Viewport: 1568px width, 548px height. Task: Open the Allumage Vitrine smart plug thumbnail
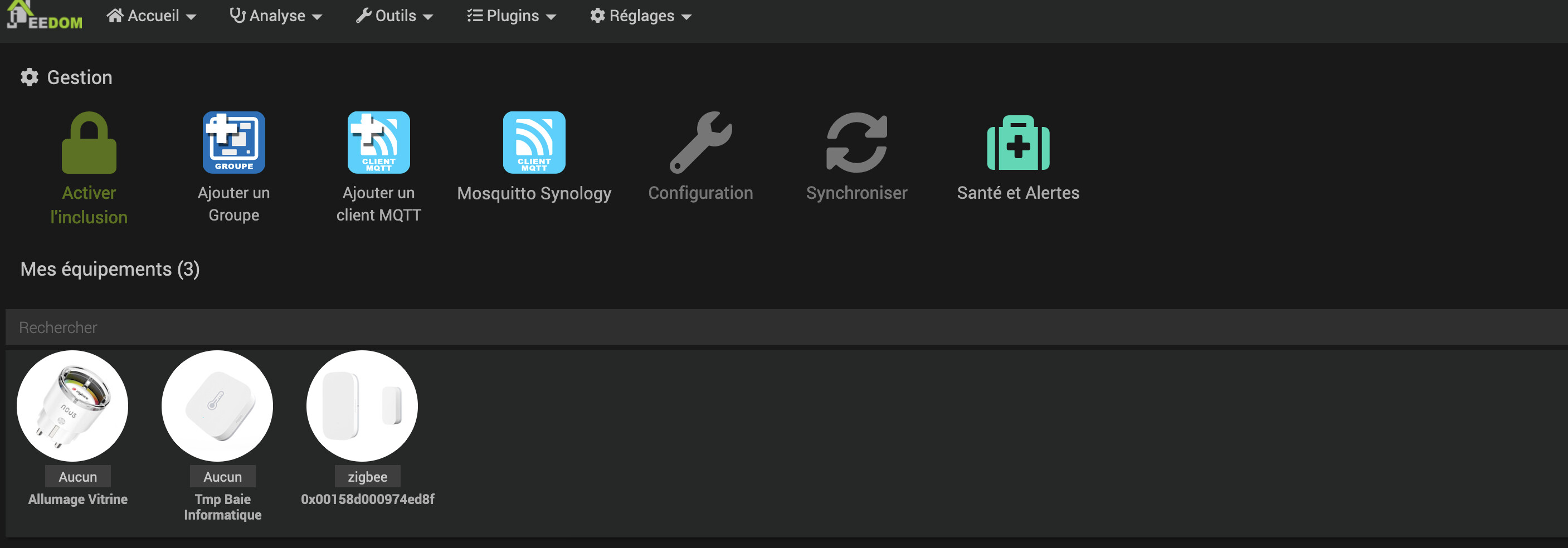click(x=72, y=405)
